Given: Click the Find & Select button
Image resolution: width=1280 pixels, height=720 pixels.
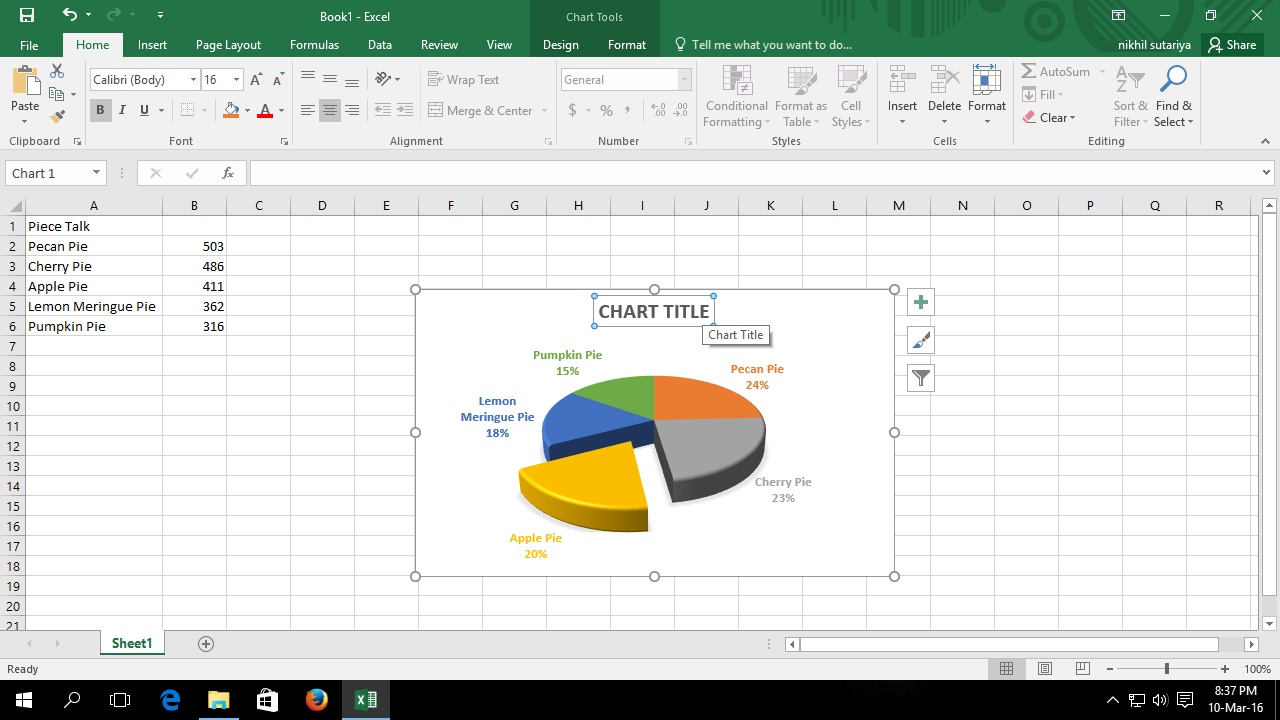Looking at the screenshot, I should 1173,97.
